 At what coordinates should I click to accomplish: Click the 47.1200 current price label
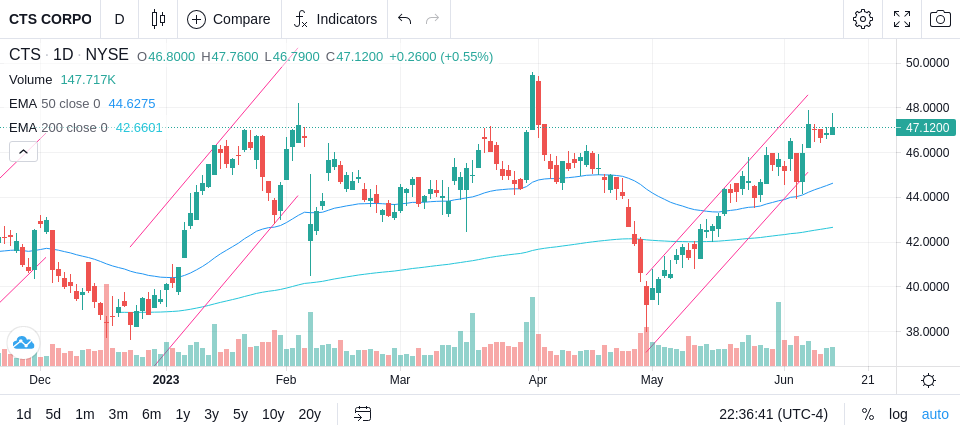click(926, 127)
